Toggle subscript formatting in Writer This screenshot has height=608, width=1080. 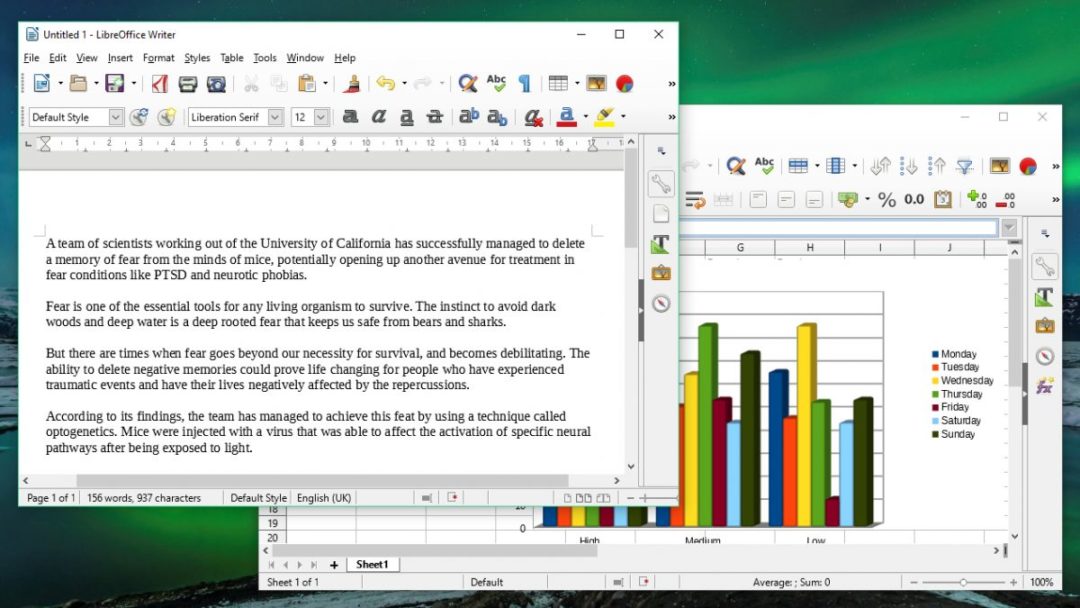(x=495, y=117)
